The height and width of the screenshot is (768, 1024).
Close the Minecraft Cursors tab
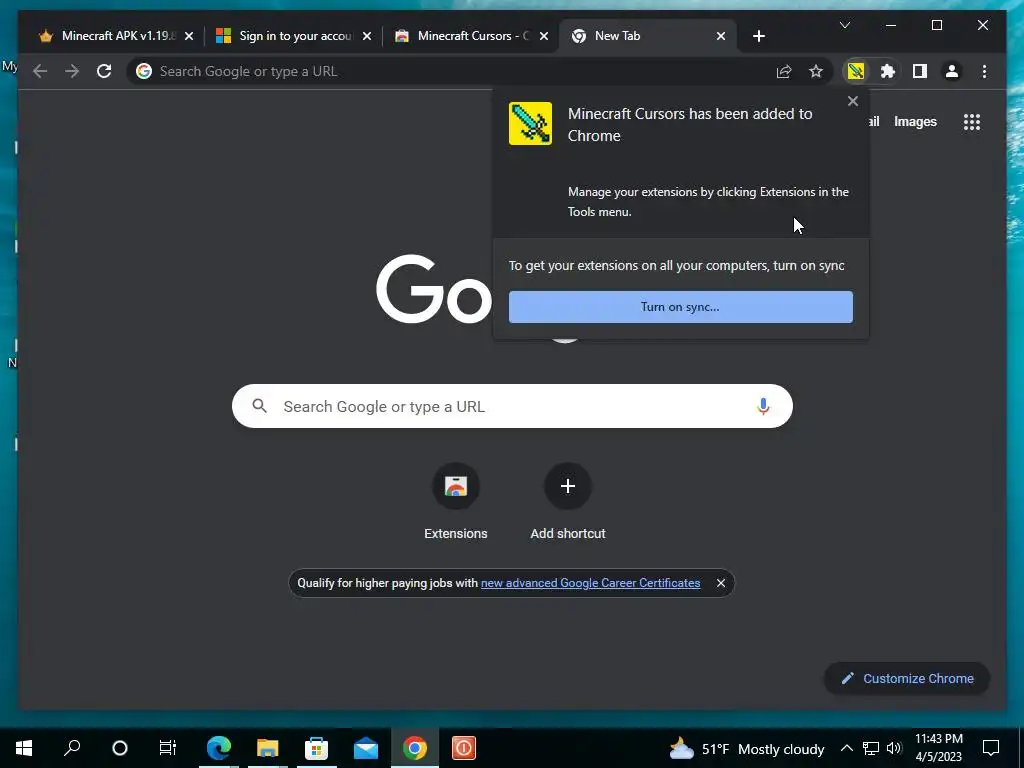point(544,36)
